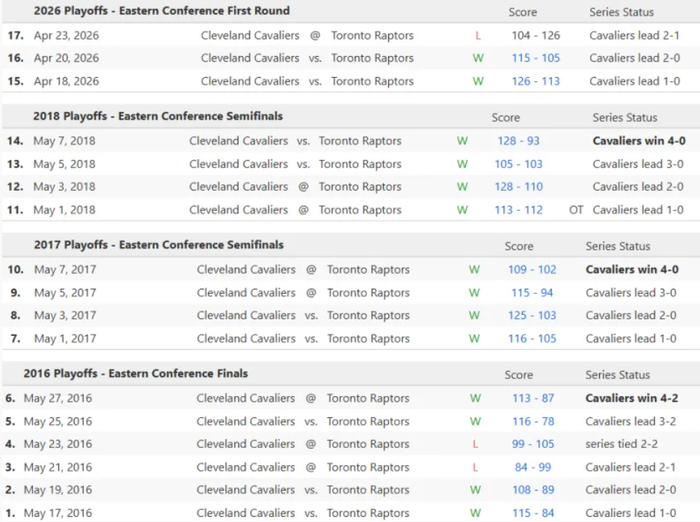
Task: Click Toronto Raptors in the May 19, 2016 row
Action: click(x=368, y=490)
